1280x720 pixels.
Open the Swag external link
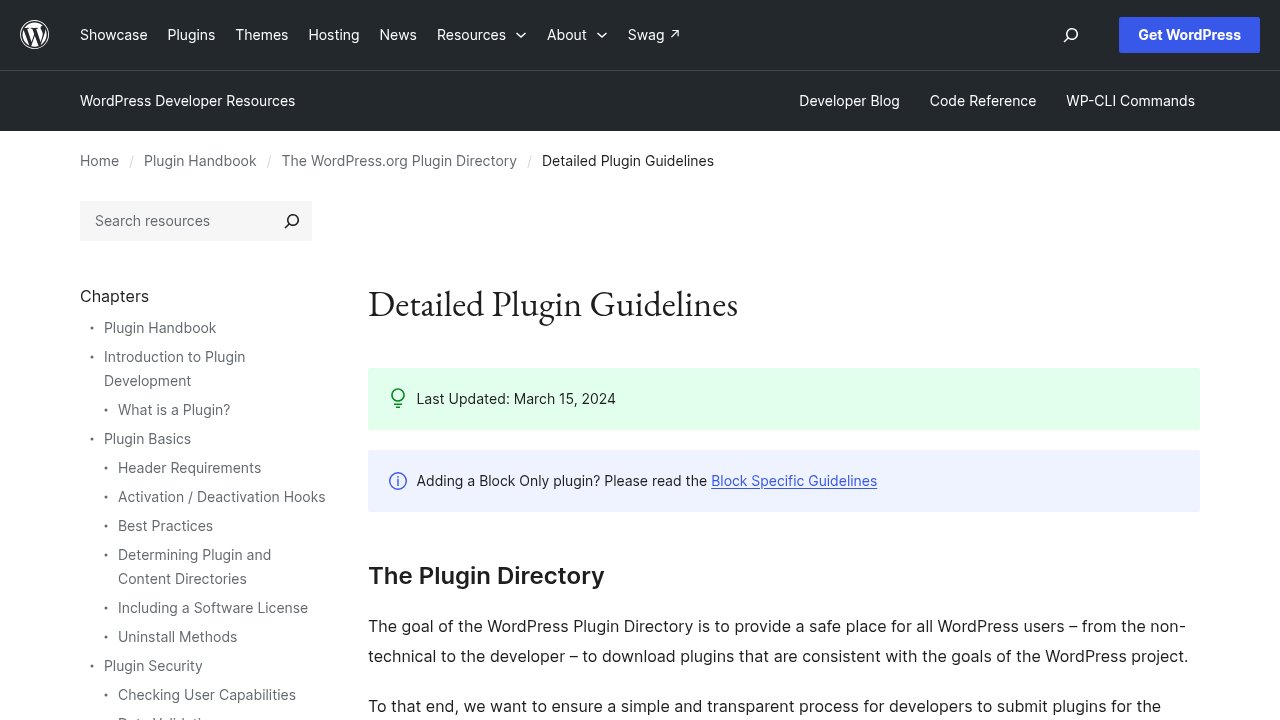point(654,35)
